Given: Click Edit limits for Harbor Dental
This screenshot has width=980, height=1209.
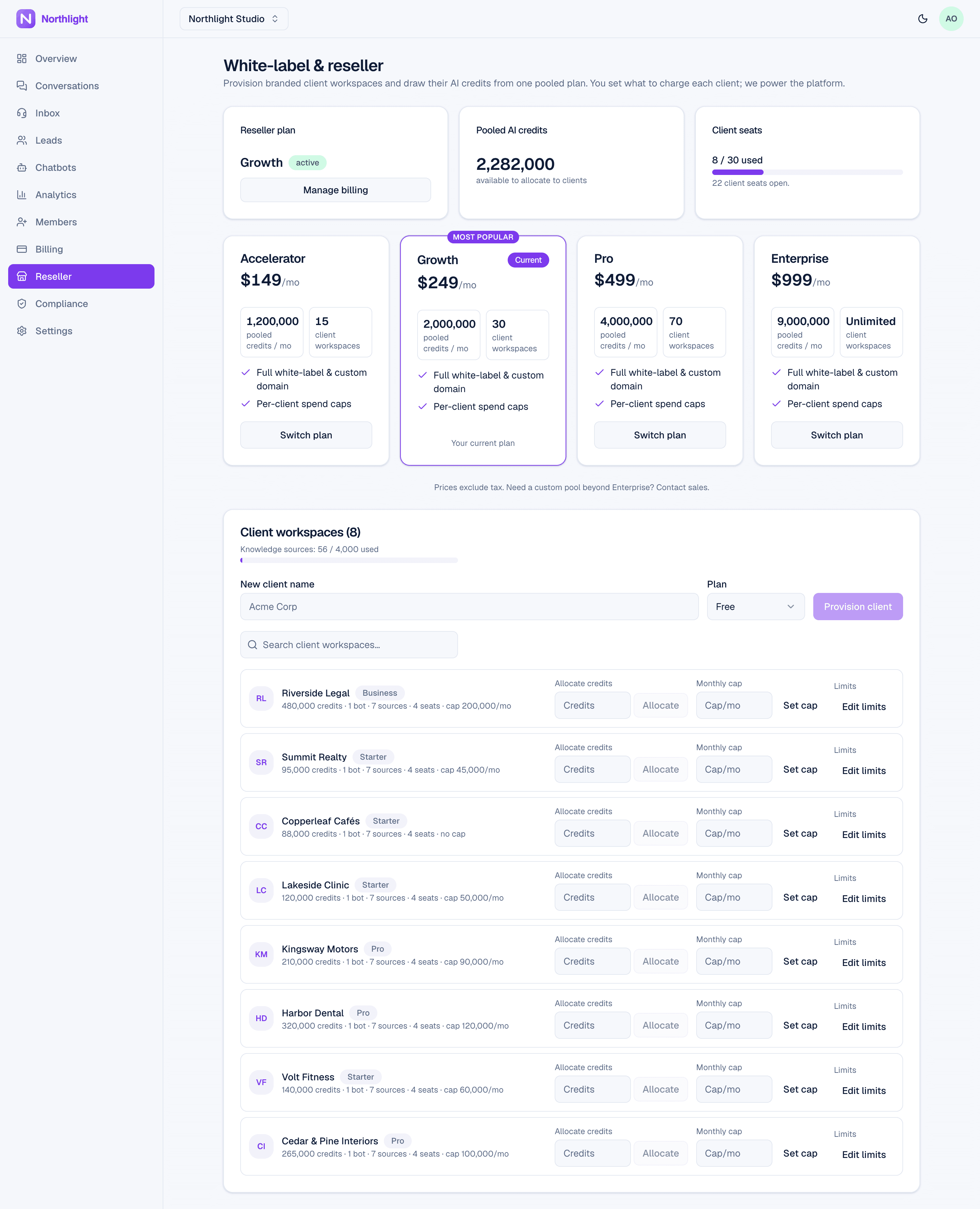Looking at the screenshot, I should 864,1027.
